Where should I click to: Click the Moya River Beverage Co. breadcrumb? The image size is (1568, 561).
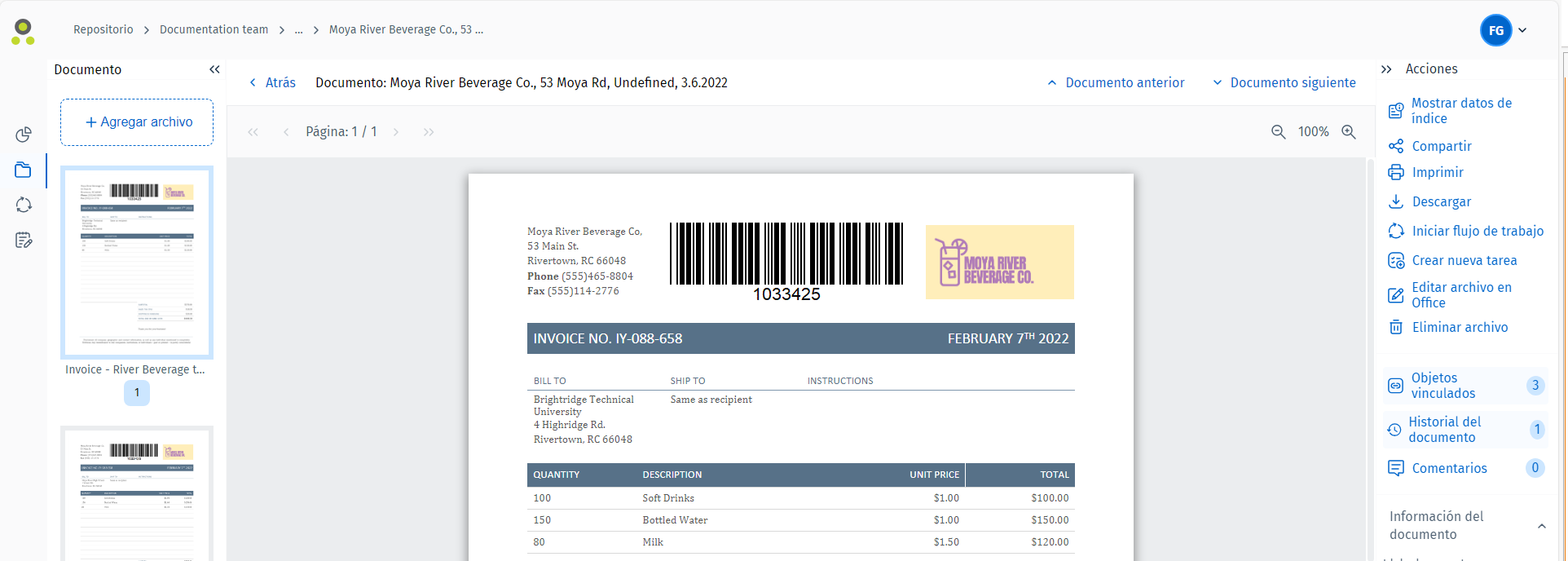point(406,29)
